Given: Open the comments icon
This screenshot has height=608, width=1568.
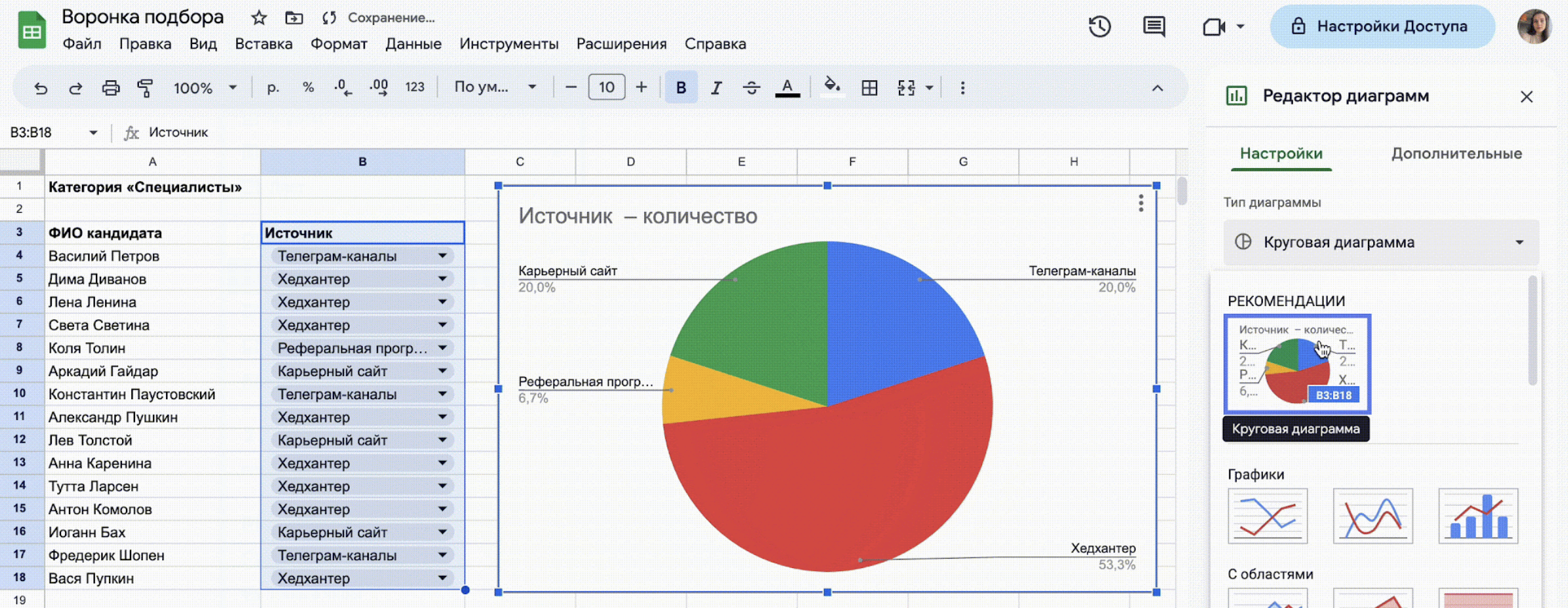Looking at the screenshot, I should pyautogui.click(x=1154, y=26).
